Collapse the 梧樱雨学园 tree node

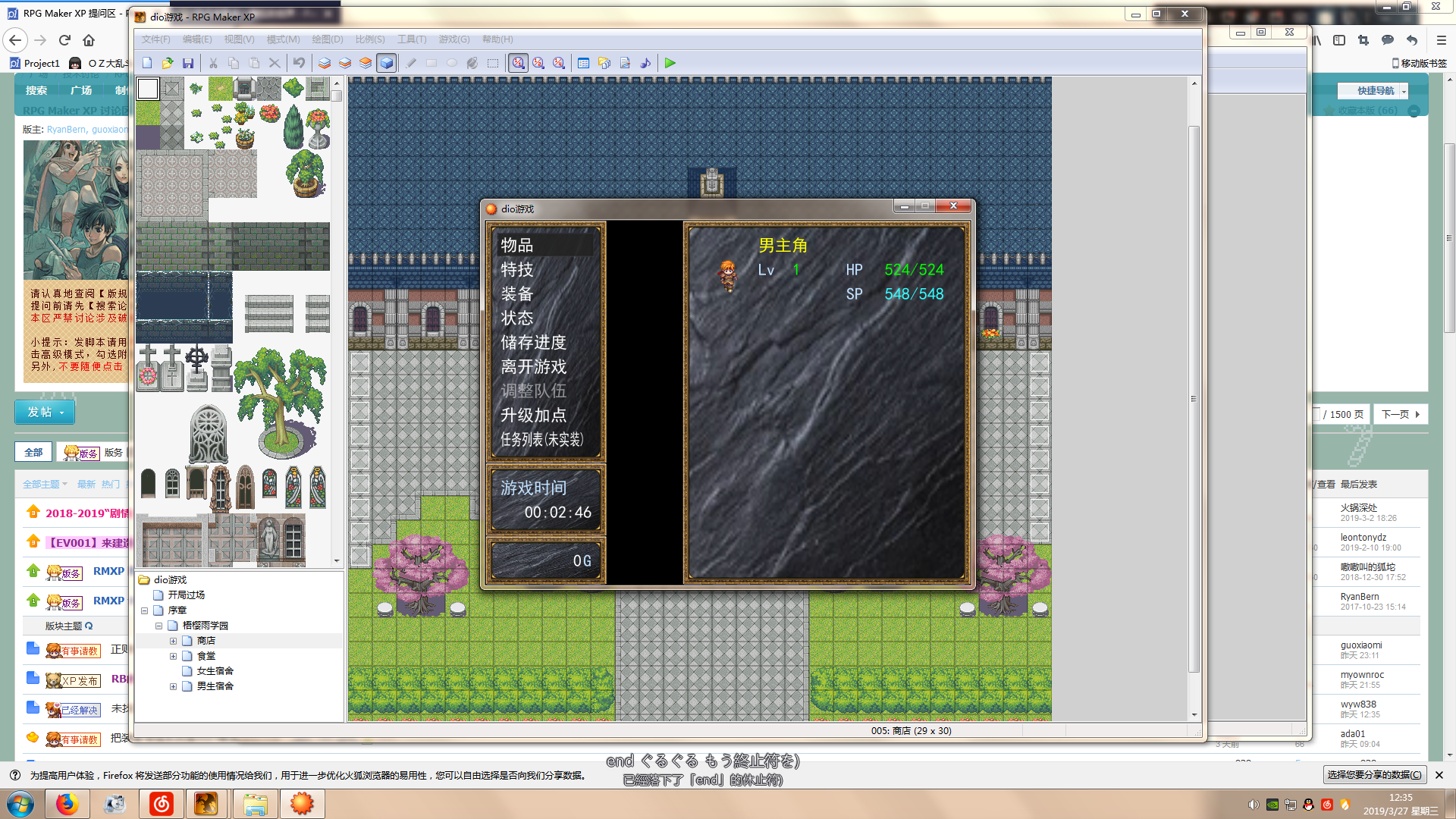click(x=158, y=626)
